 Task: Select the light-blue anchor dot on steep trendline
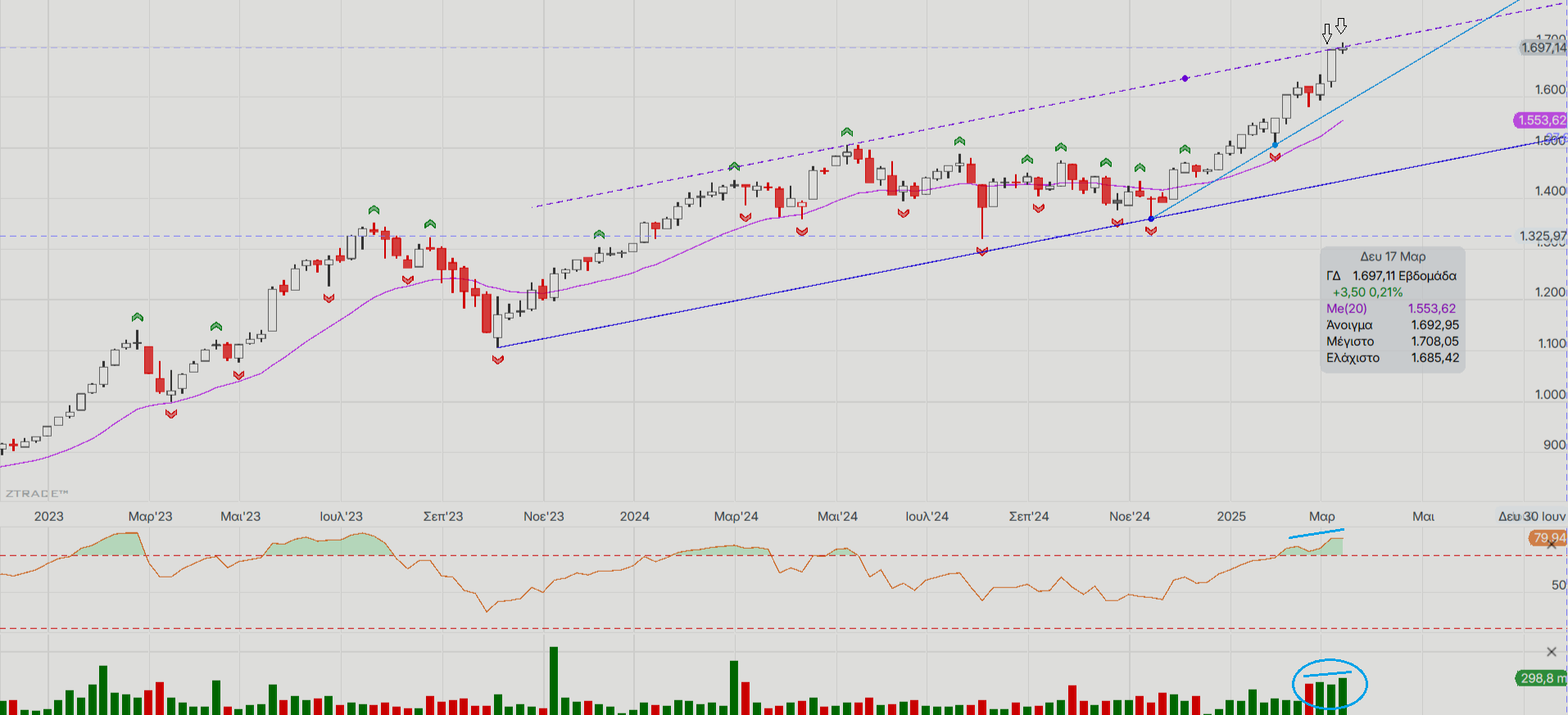point(1275,145)
